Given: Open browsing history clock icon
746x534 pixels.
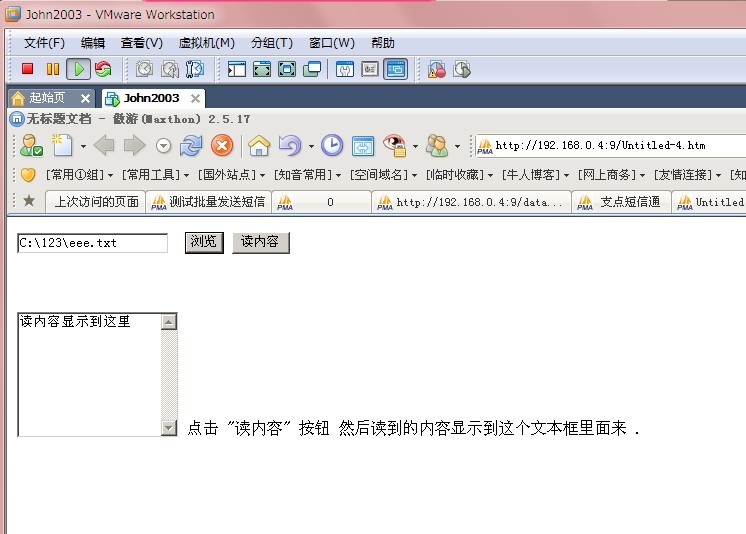Looking at the screenshot, I should (332, 145).
